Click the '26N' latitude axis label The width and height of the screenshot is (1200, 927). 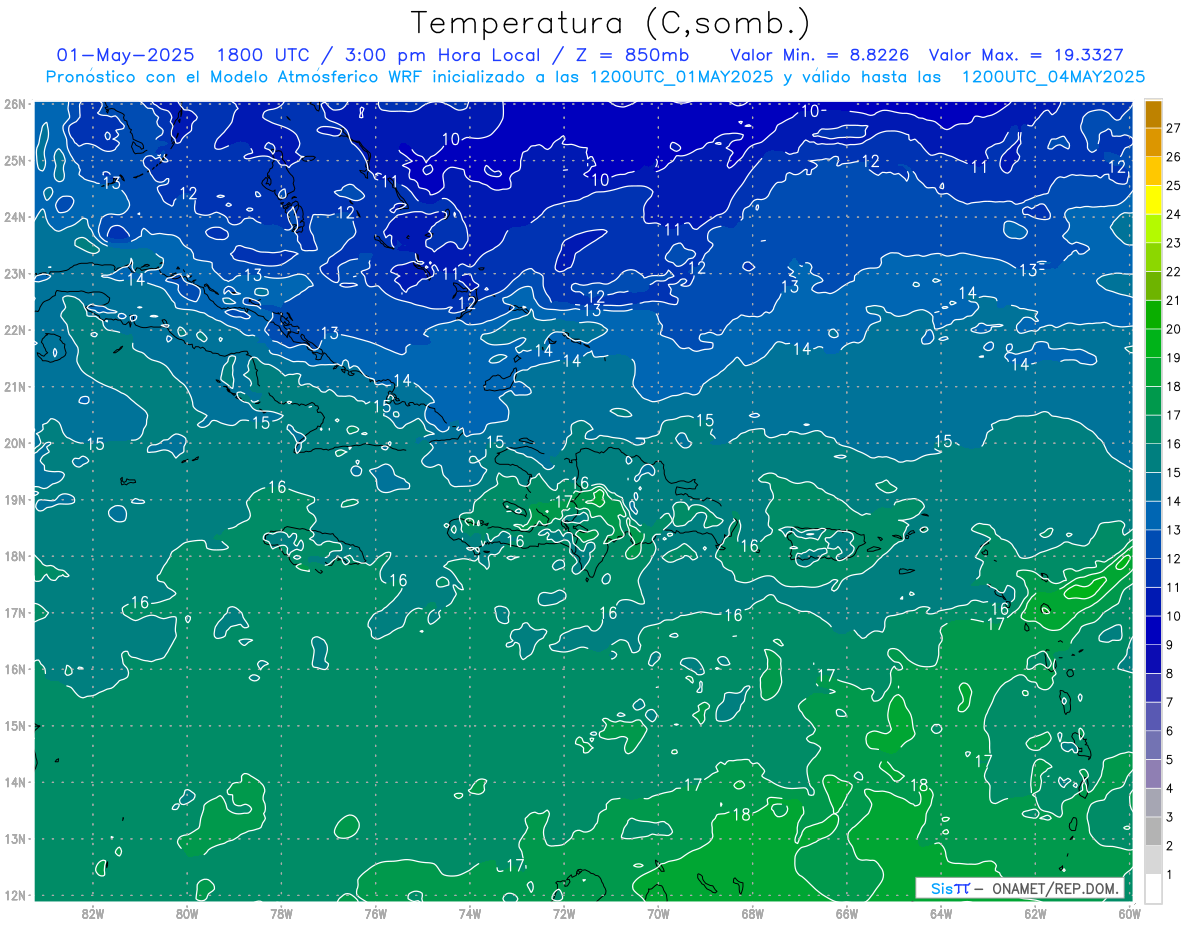pyautogui.click(x=14, y=104)
